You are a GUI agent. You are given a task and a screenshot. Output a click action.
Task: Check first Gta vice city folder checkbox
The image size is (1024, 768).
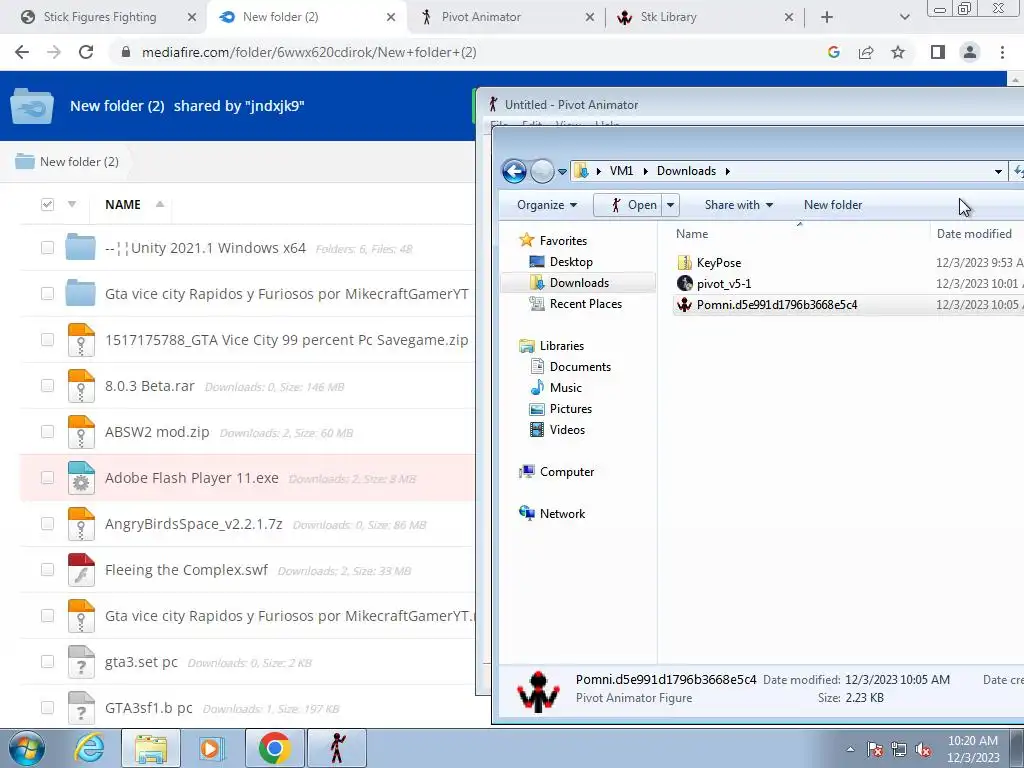point(47,293)
